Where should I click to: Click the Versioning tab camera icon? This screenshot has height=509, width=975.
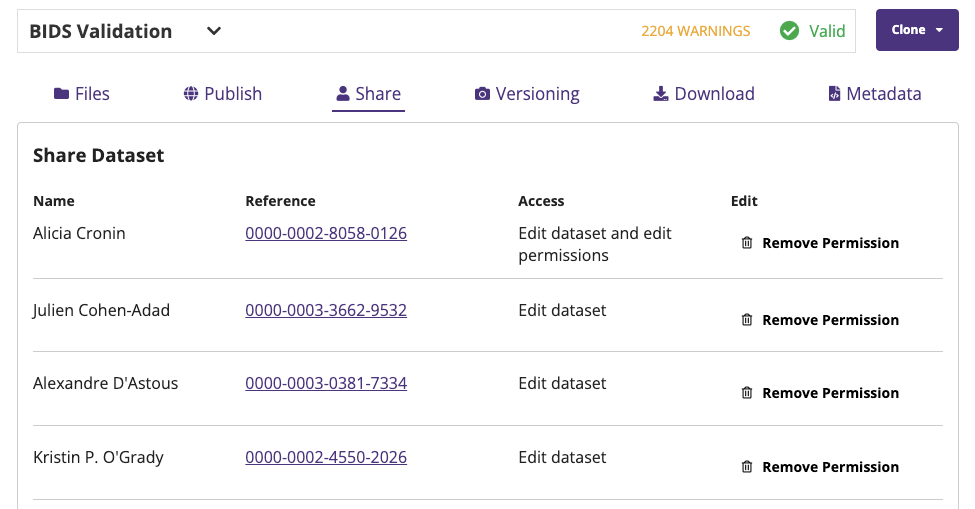[x=482, y=94]
